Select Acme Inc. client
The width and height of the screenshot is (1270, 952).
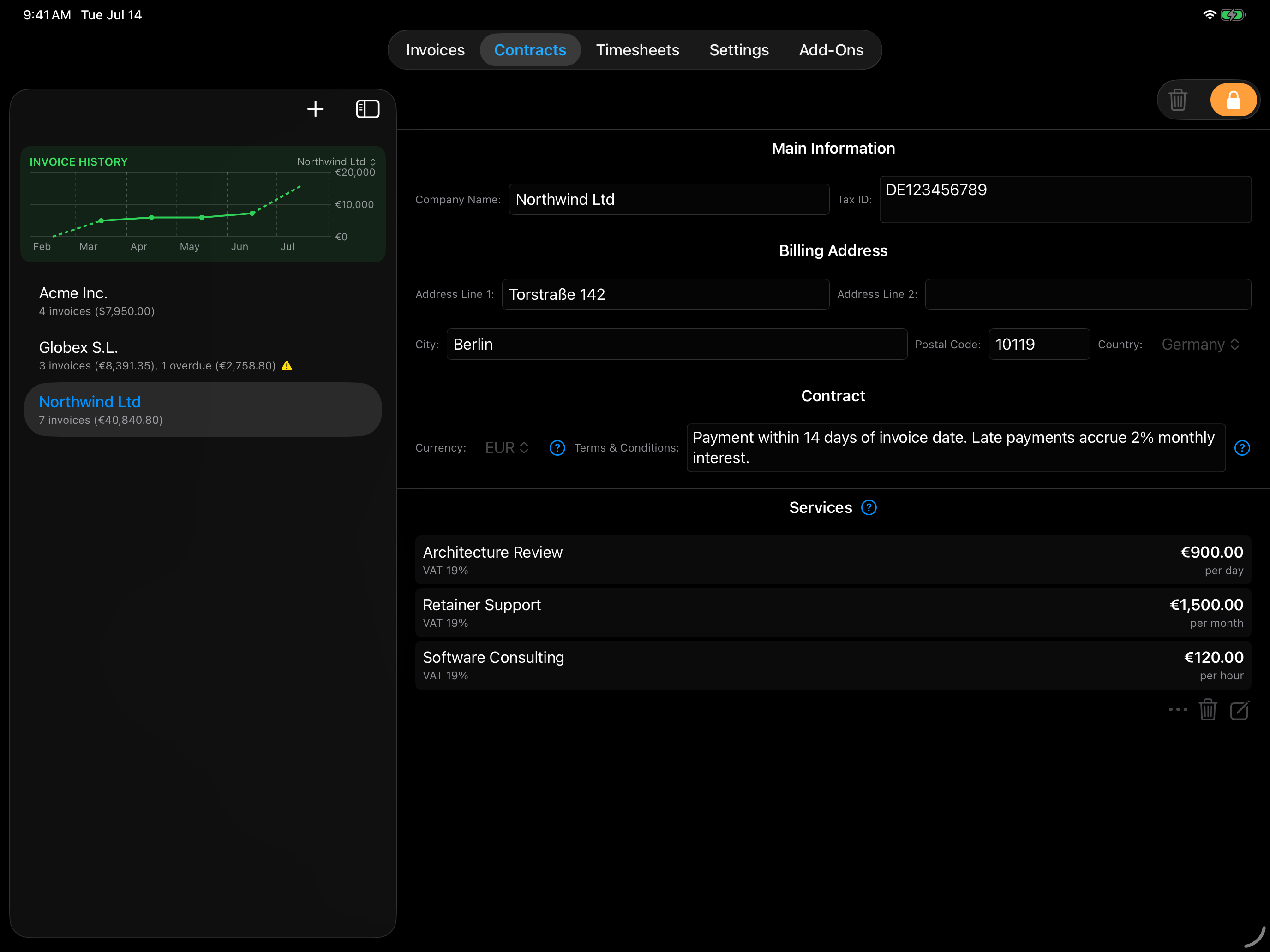[x=203, y=301]
